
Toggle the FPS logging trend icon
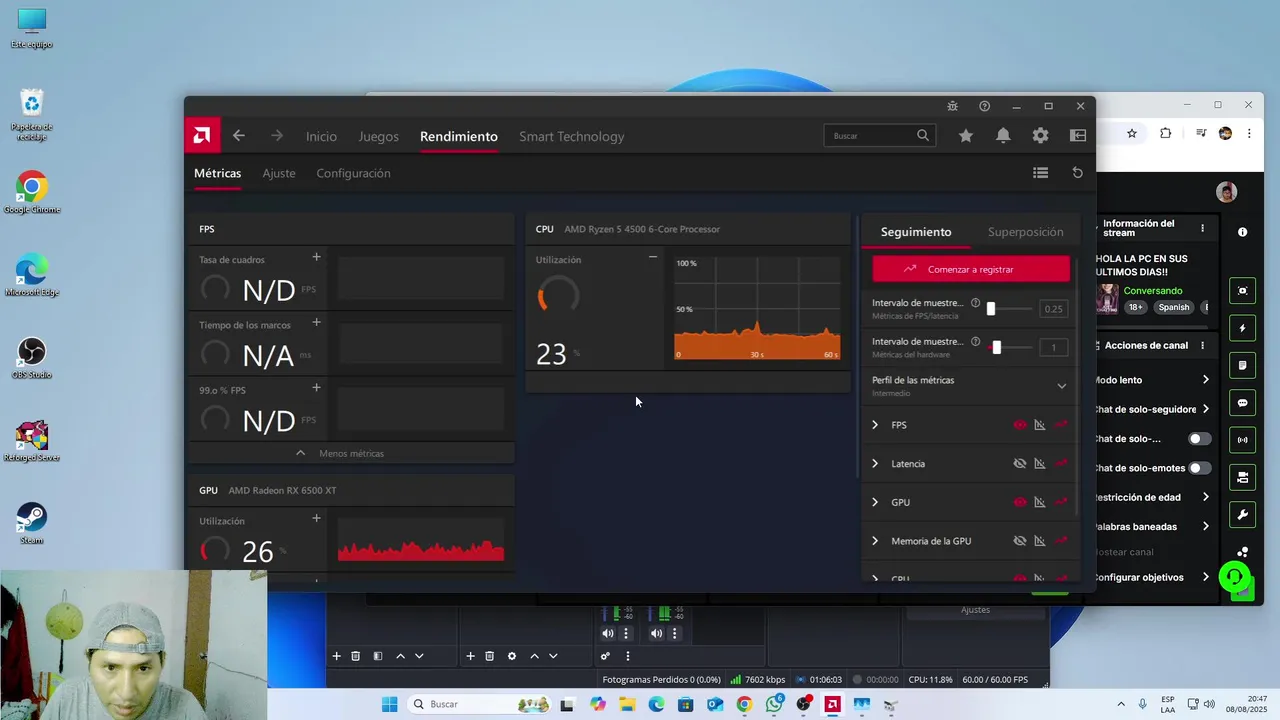point(1061,425)
